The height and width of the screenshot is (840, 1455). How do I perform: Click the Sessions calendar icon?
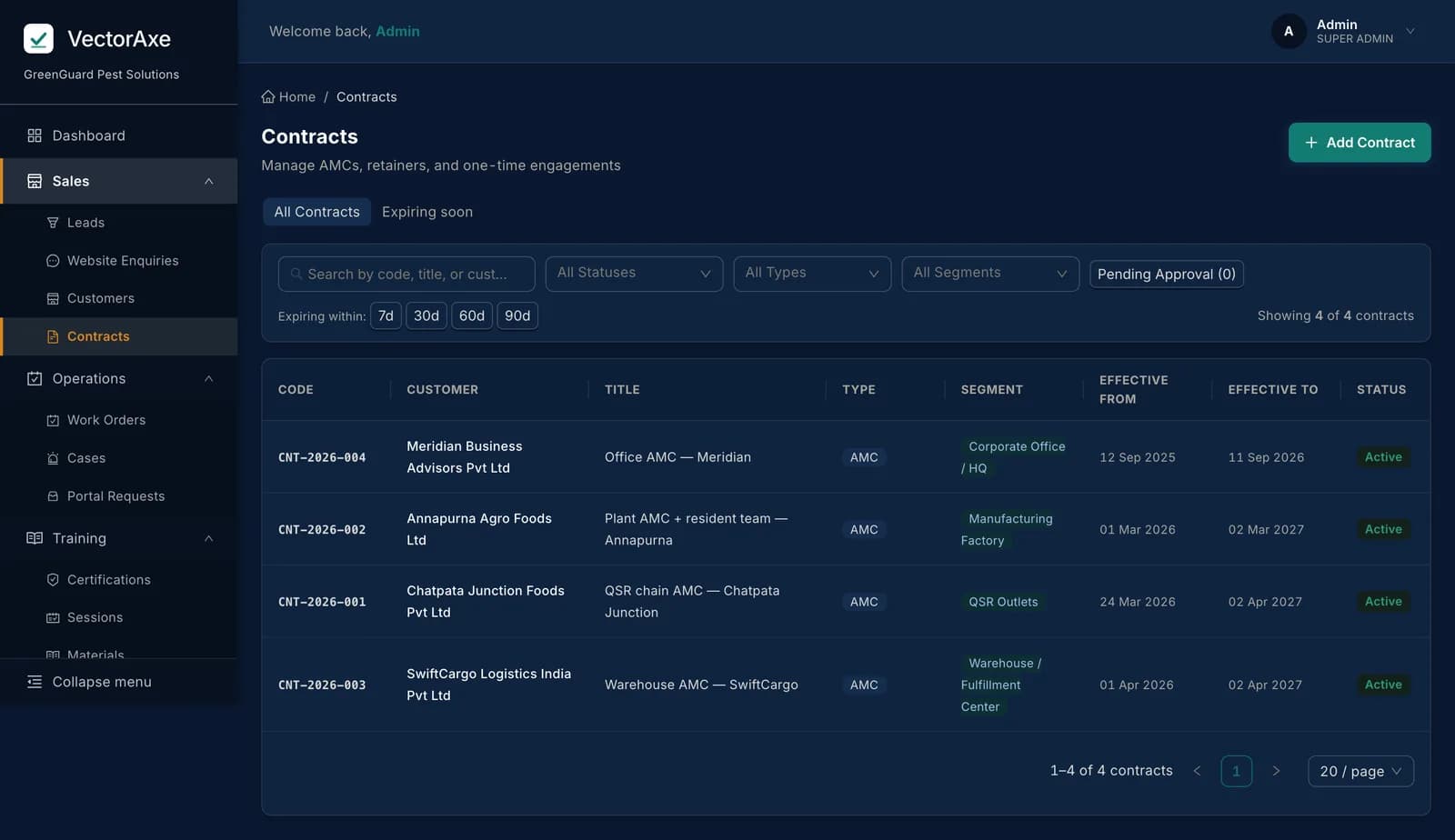pos(53,617)
